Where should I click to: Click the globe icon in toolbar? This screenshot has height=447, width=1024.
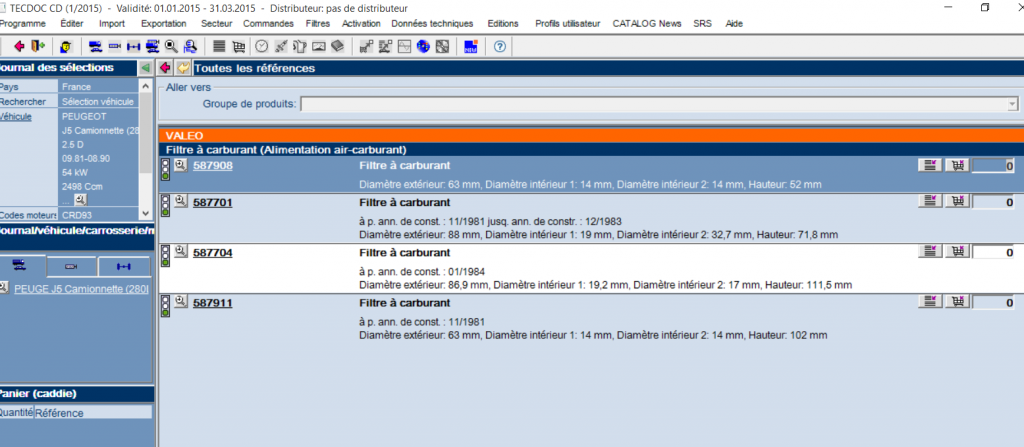click(423, 46)
